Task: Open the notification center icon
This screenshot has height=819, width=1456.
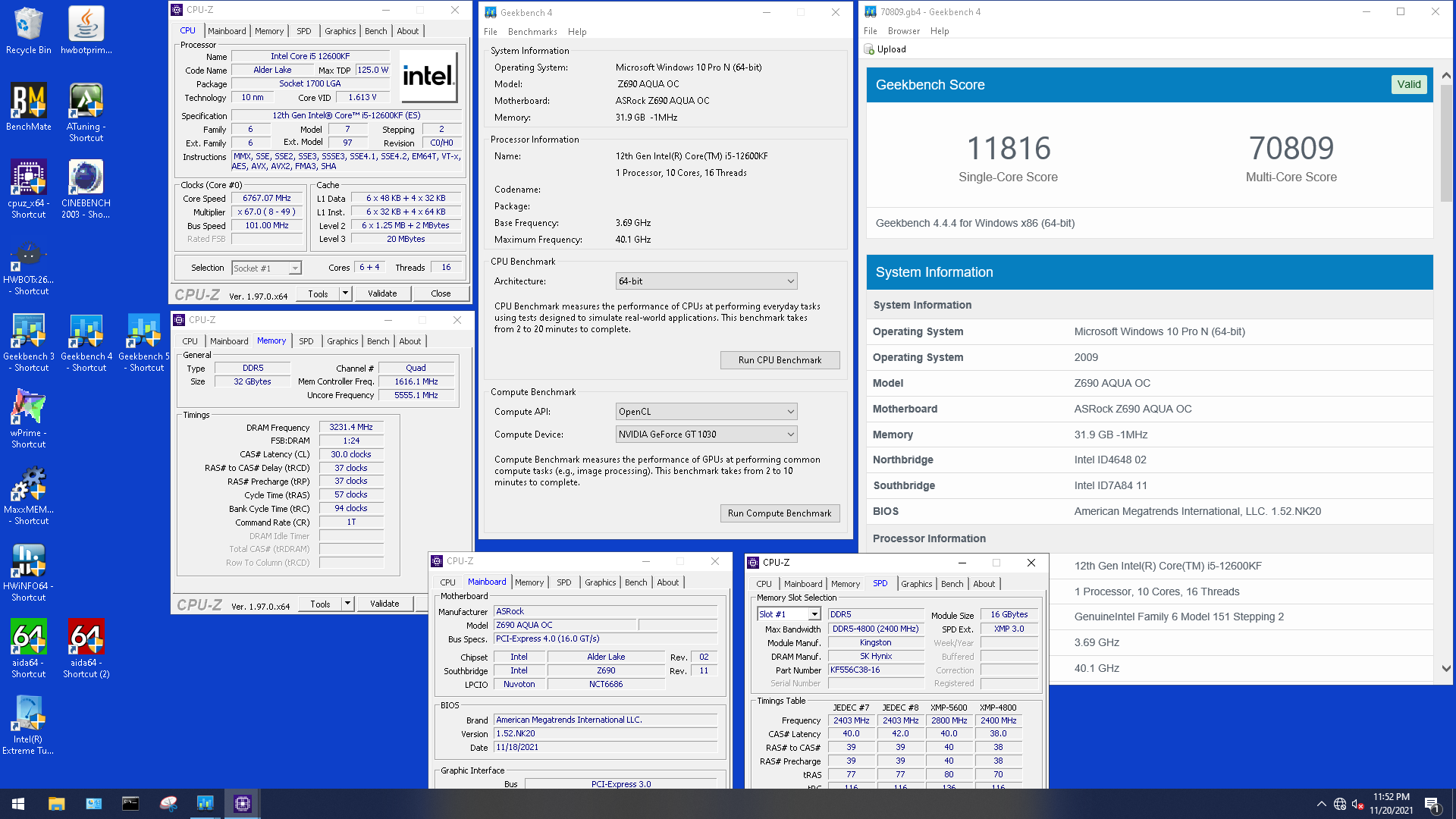Action: coord(1432,804)
